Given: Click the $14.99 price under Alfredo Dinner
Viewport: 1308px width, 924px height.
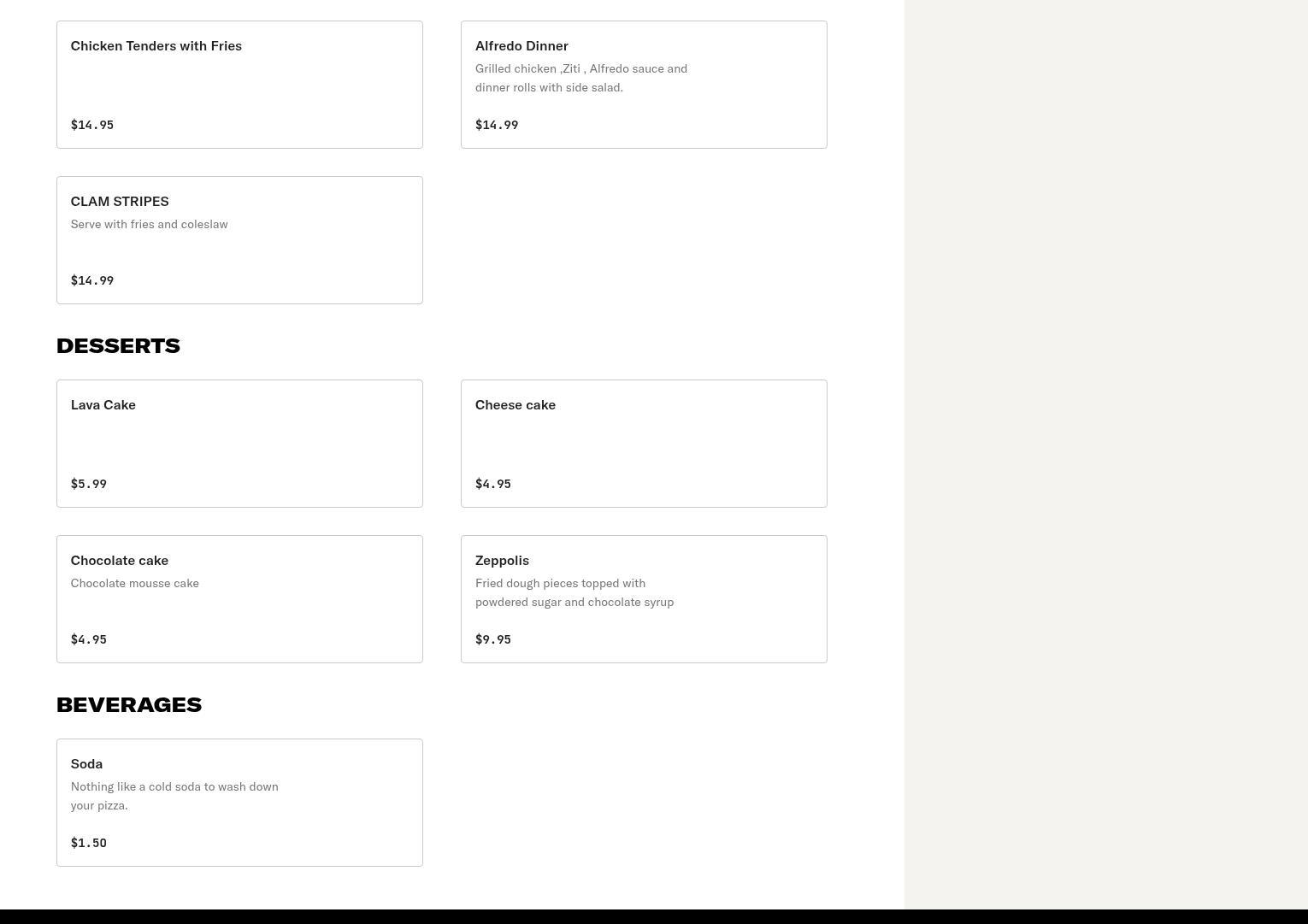Looking at the screenshot, I should (497, 125).
